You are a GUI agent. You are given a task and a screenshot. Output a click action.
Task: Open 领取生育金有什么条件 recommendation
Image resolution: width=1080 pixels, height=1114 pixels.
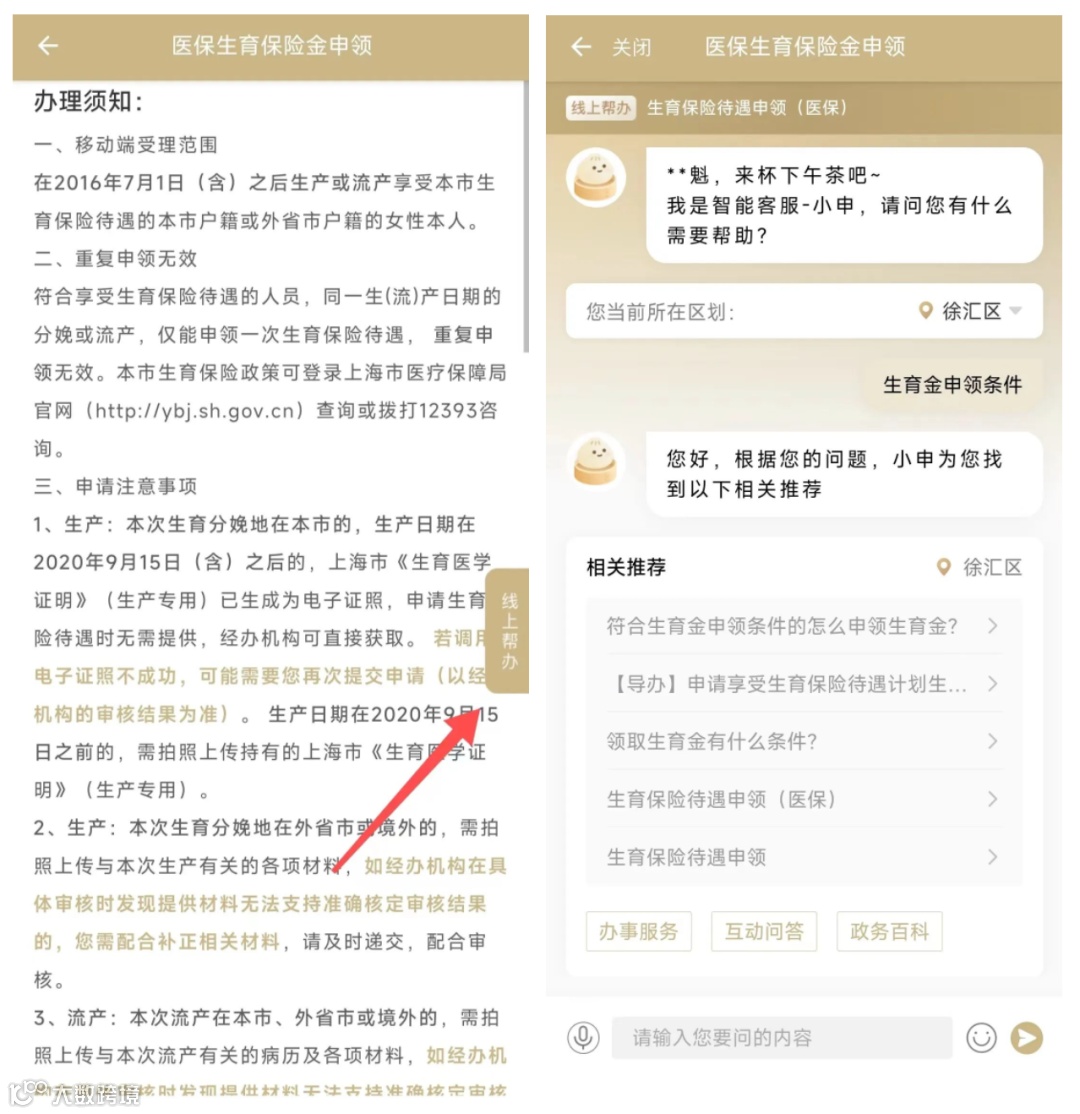click(x=804, y=741)
